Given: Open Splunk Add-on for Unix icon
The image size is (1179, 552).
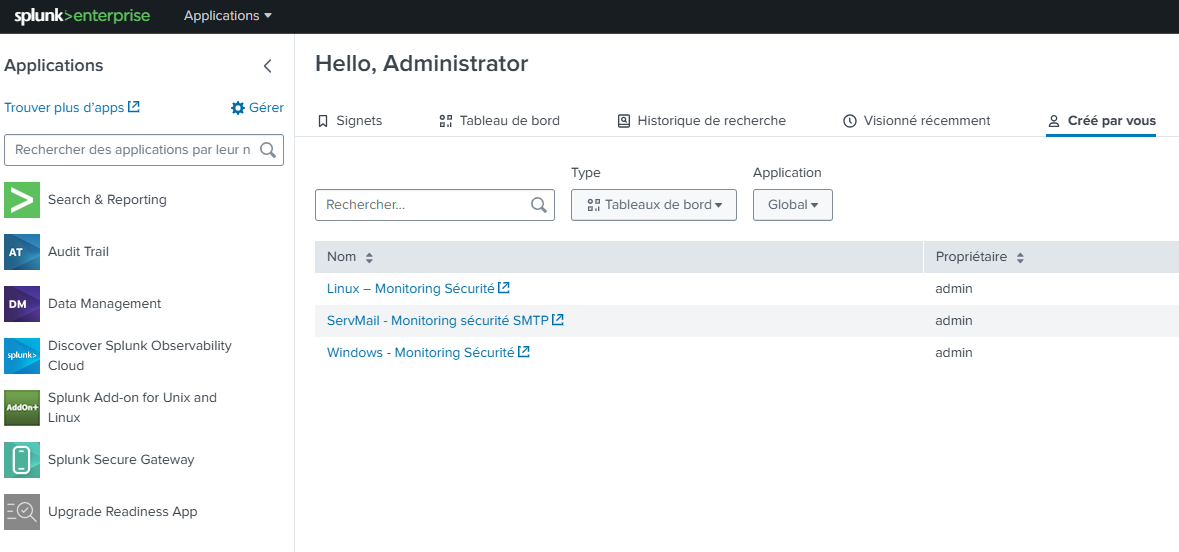Looking at the screenshot, I should pyautogui.click(x=22, y=408).
